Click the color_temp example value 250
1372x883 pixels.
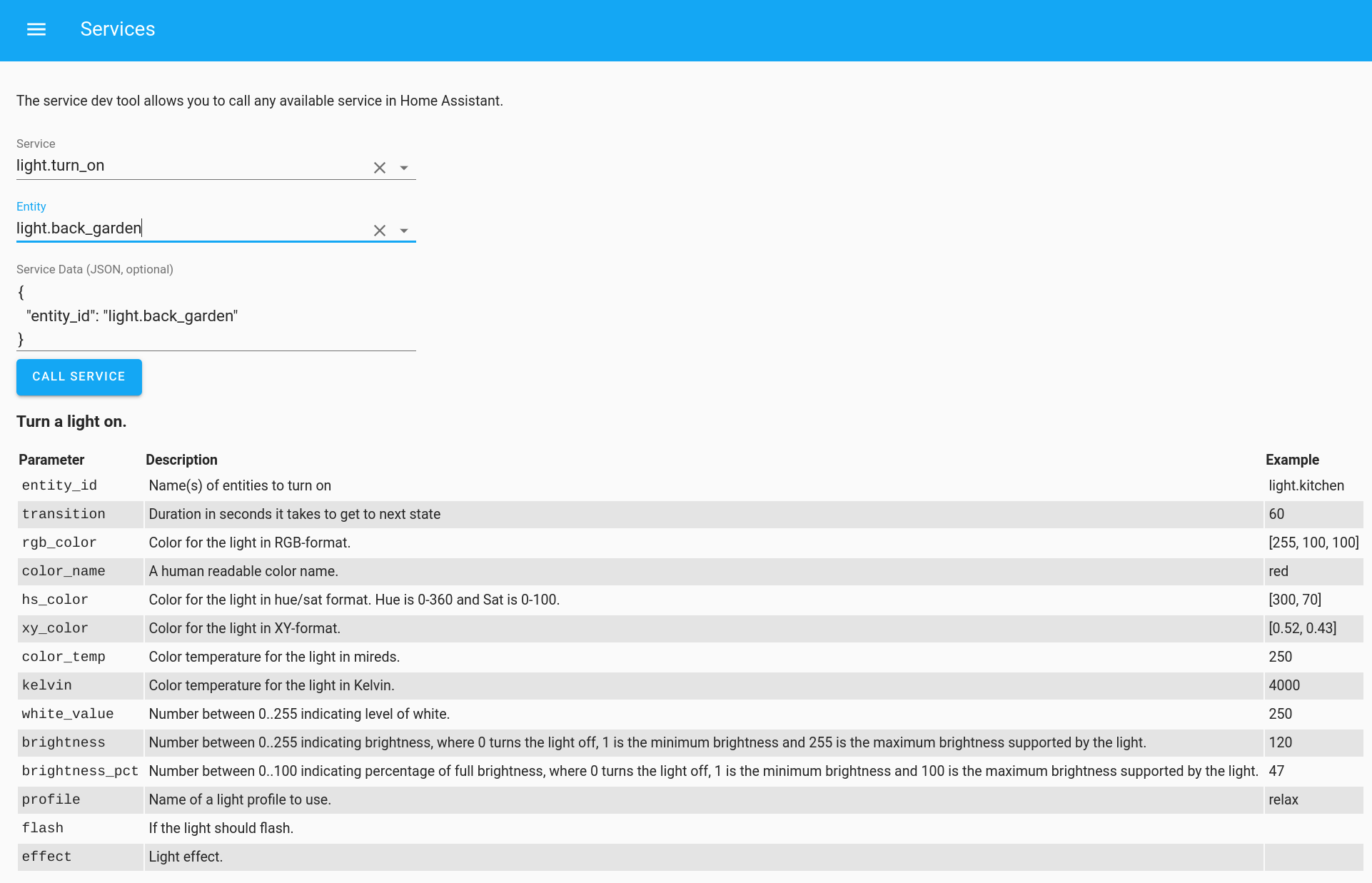tap(1281, 657)
